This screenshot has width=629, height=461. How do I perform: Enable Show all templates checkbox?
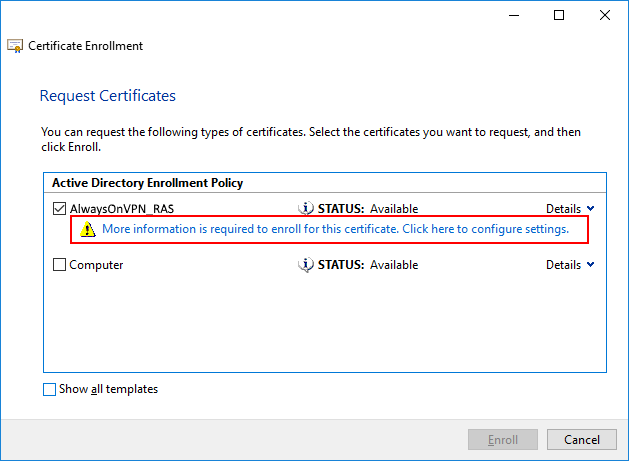pos(49,389)
